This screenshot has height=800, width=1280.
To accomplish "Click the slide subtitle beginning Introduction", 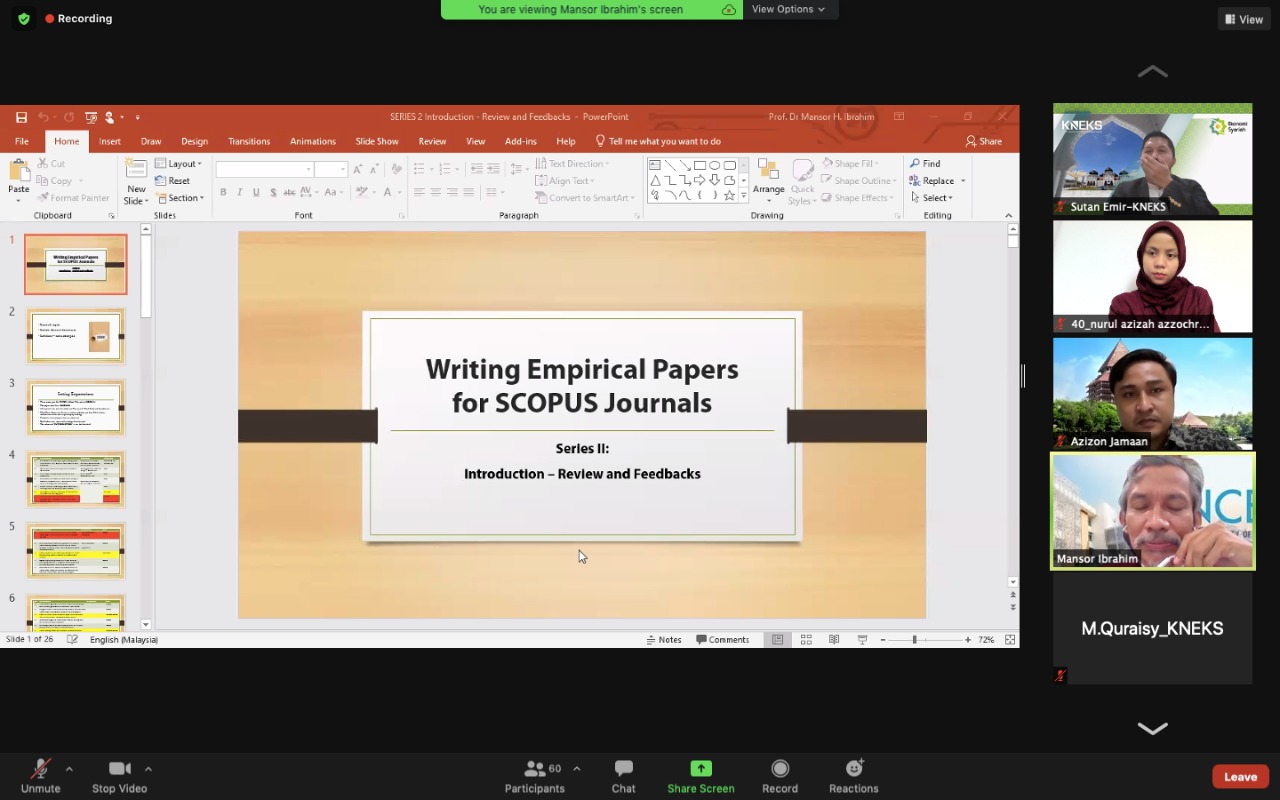I will [x=582, y=474].
